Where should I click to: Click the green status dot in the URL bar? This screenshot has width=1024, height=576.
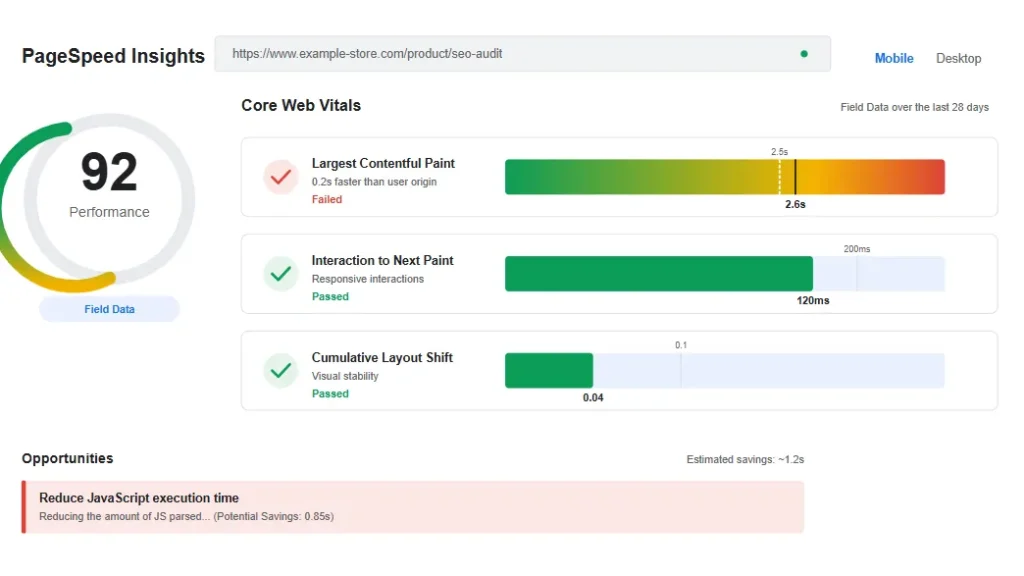[804, 54]
